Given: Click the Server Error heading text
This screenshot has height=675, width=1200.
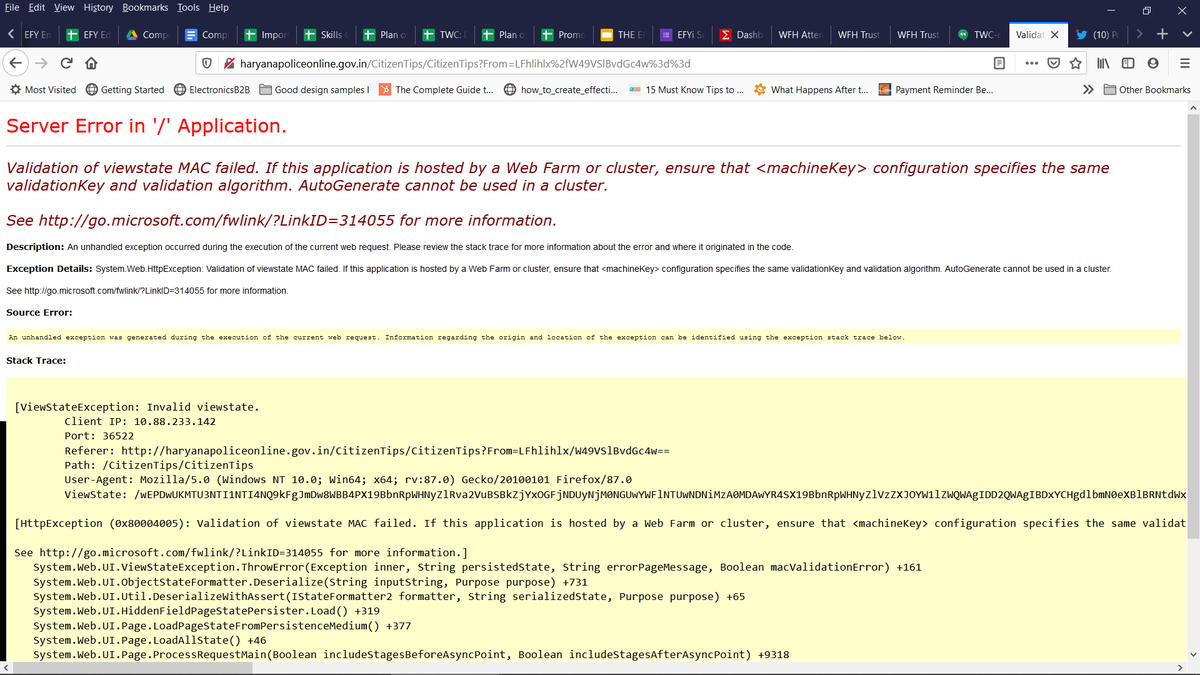Looking at the screenshot, I should pyautogui.click(x=146, y=126).
